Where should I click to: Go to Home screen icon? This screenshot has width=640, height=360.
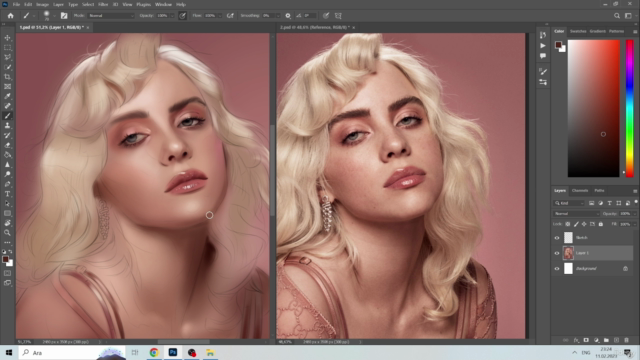tap(11, 16)
